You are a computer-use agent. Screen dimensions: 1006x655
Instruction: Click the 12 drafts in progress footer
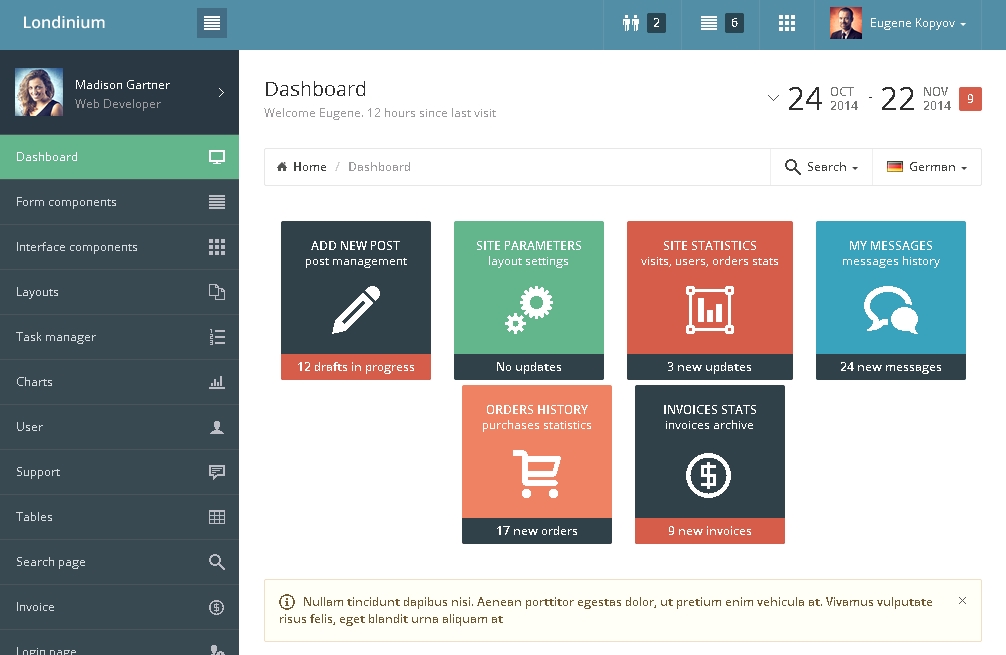(x=356, y=367)
